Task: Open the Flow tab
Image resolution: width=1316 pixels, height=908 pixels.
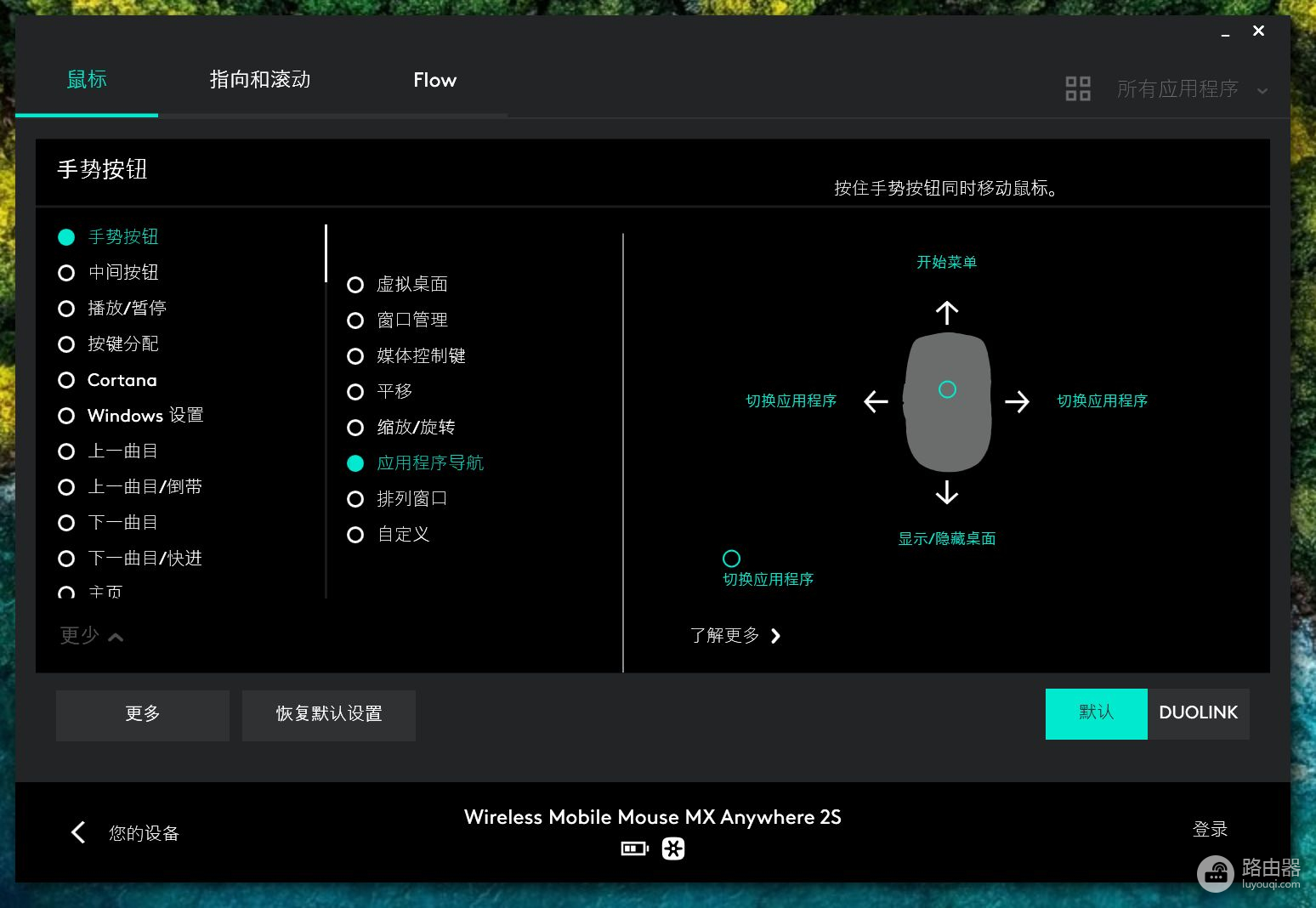Action: click(434, 80)
